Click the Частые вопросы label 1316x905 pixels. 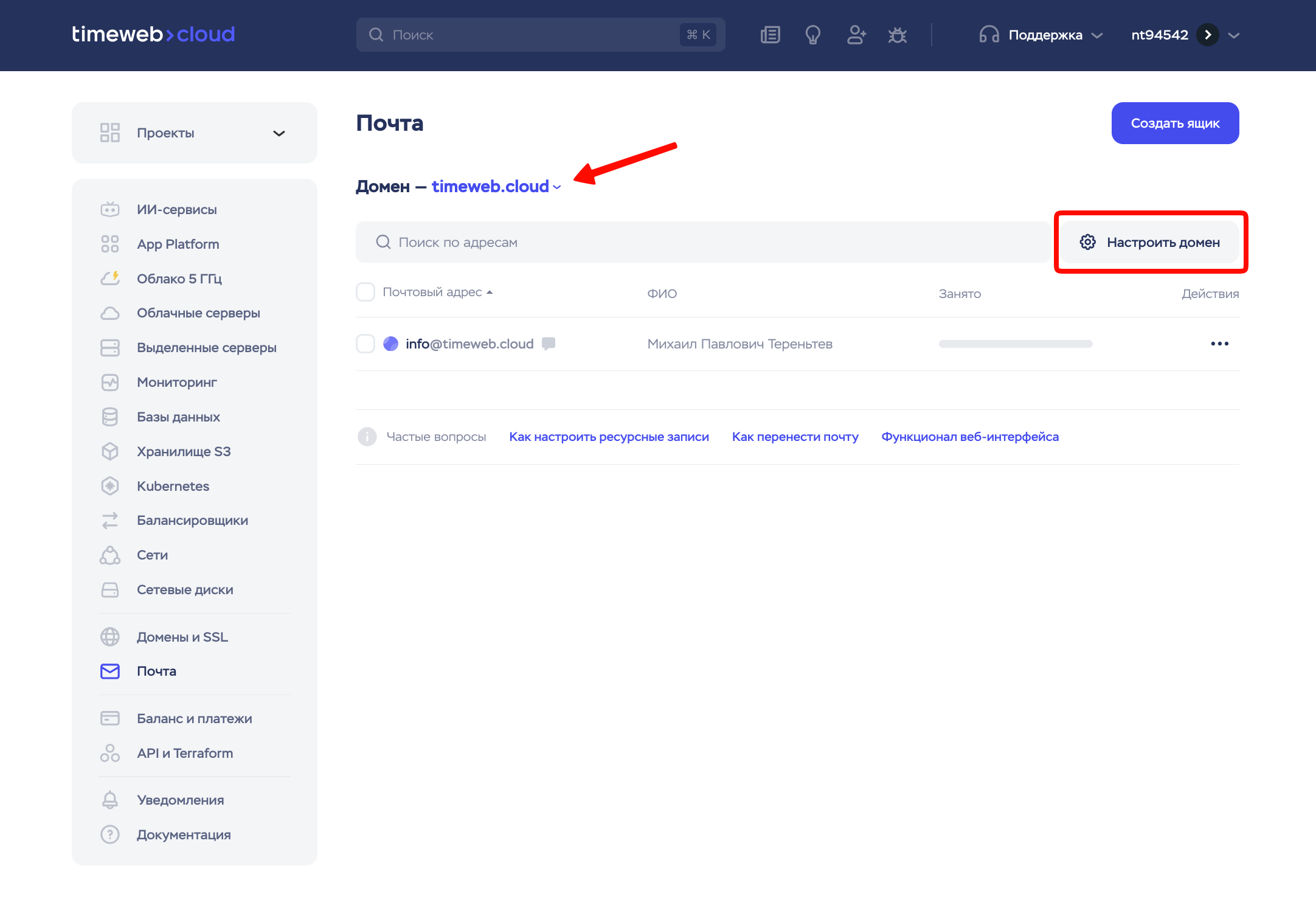436,437
